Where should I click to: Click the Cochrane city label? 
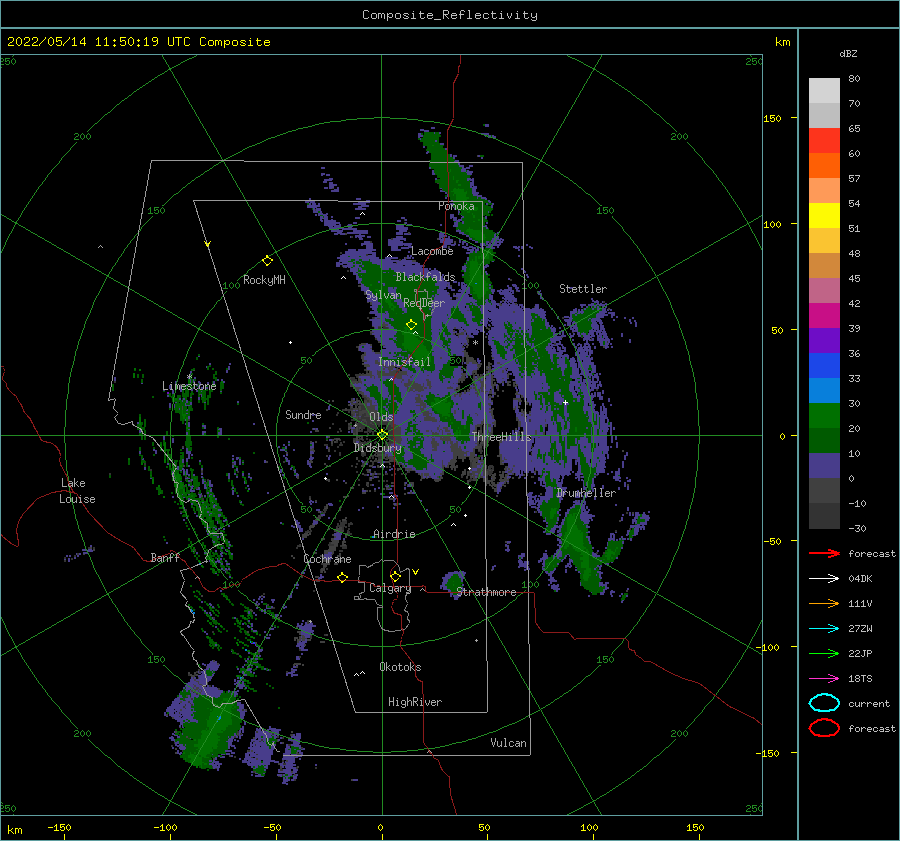(x=327, y=559)
